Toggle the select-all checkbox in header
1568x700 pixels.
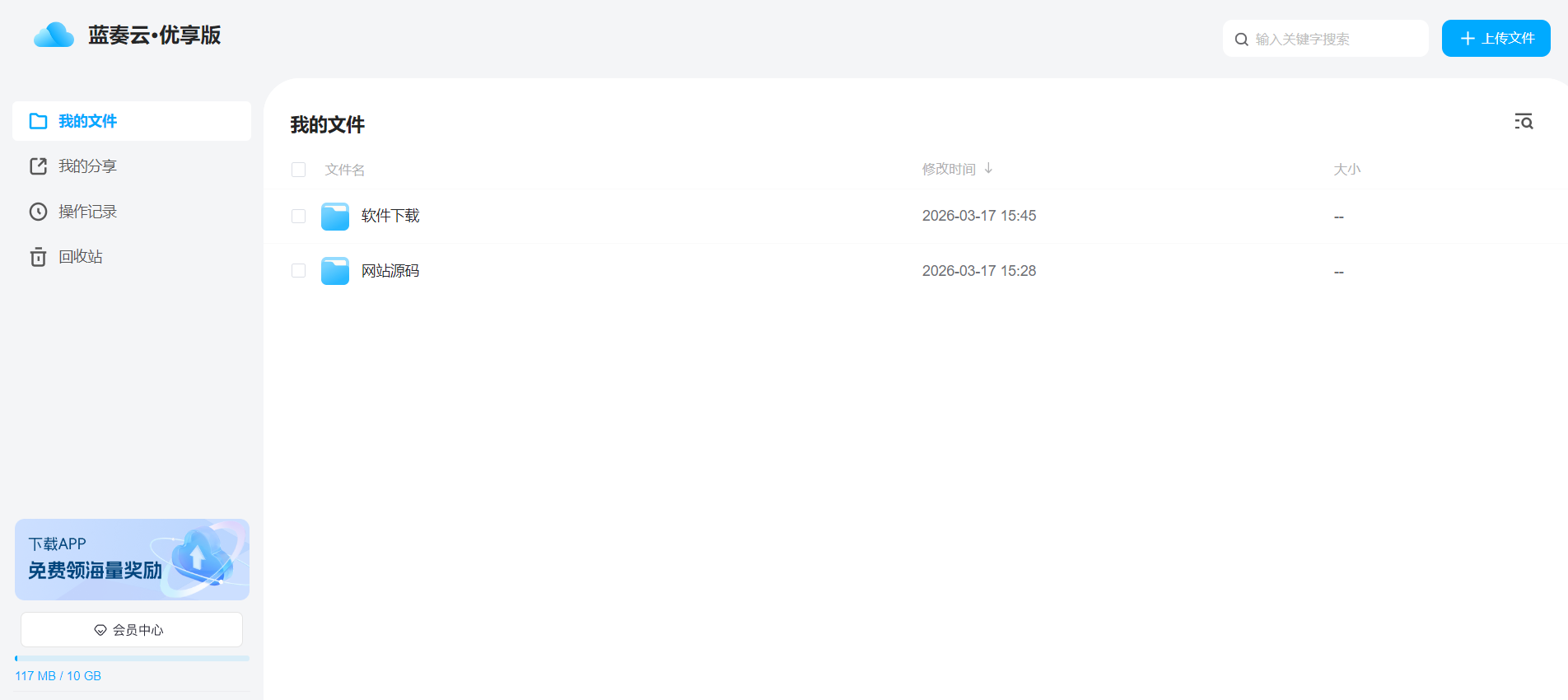tap(298, 170)
